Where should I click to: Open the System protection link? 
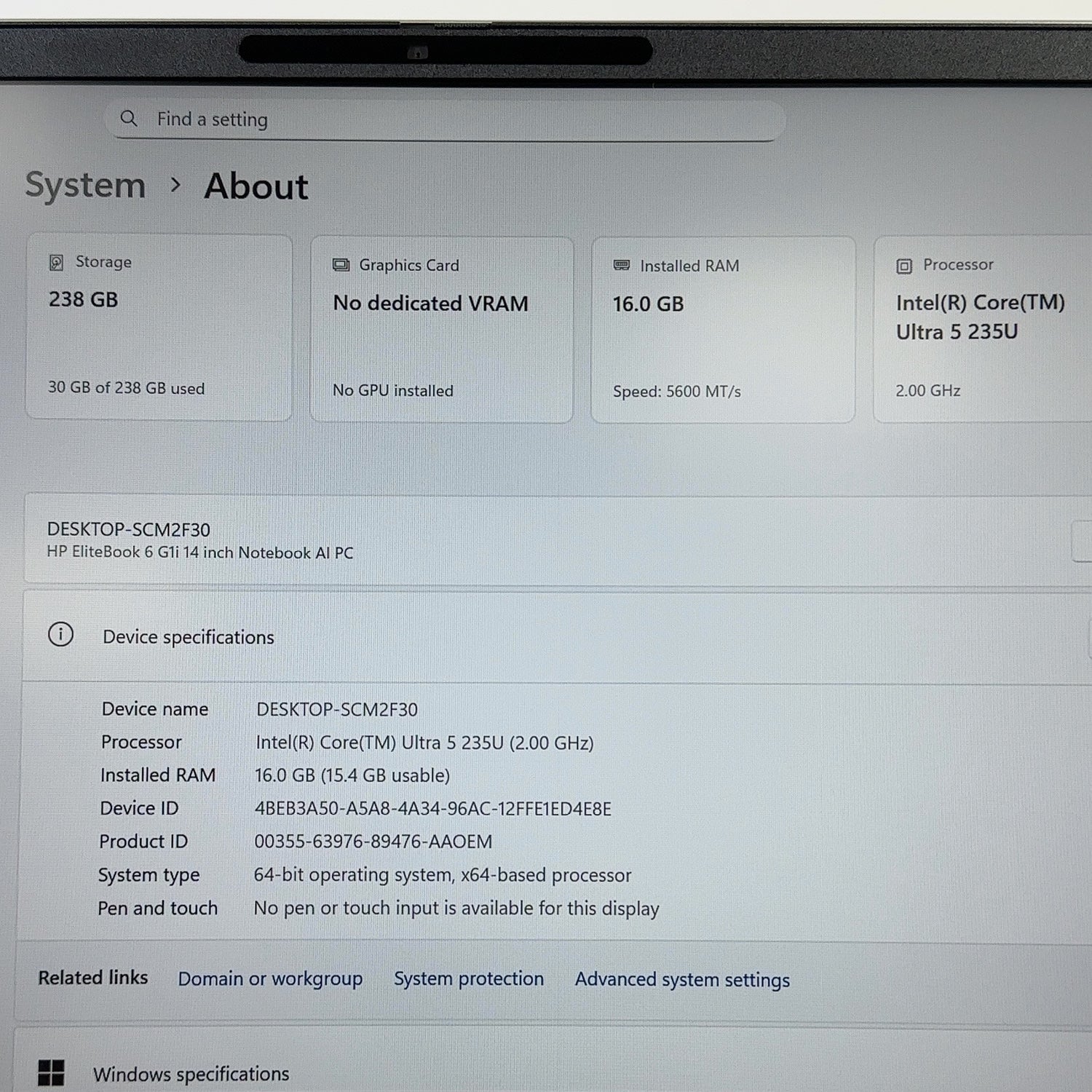pyautogui.click(x=469, y=978)
